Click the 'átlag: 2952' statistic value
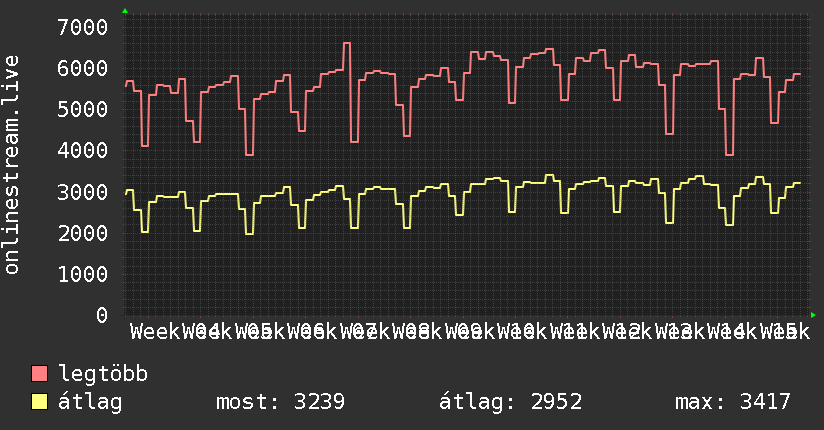Screen dimensions: 824x430 [510, 402]
